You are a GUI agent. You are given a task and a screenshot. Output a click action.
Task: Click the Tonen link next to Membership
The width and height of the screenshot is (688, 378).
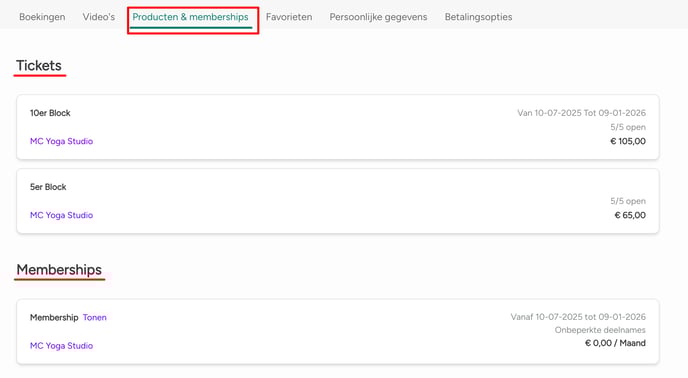coord(95,317)
